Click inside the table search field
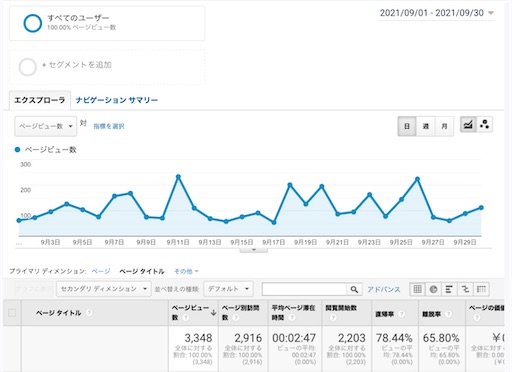Image resolution: width=512 pixels, height=372 pixels. tap(304, 289)
